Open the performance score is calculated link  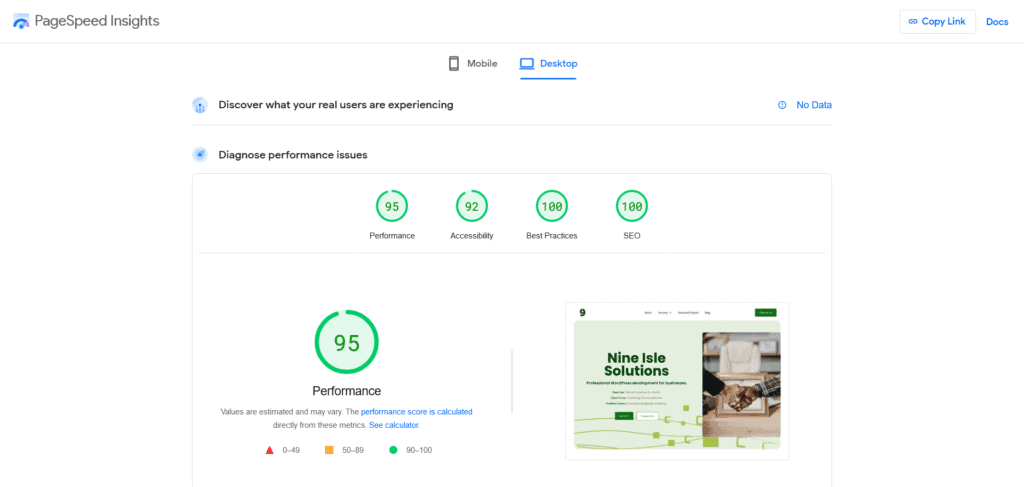point(417,412)
